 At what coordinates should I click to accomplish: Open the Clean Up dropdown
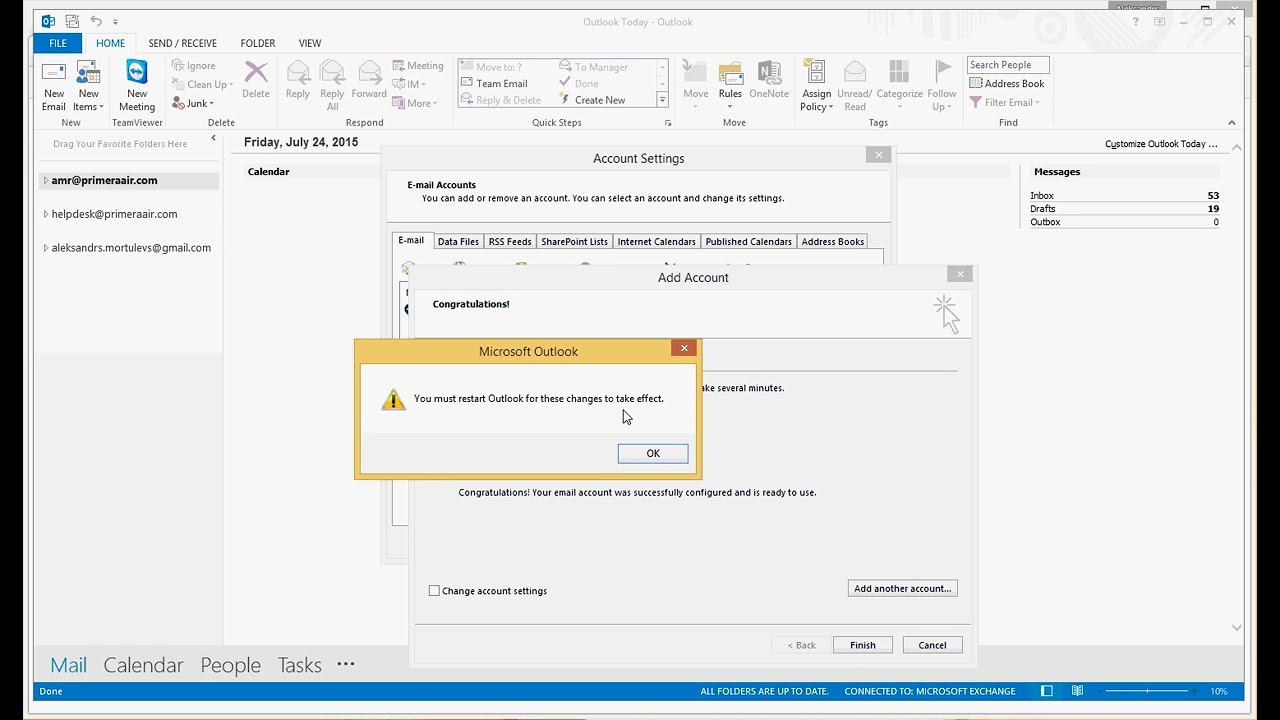[x=202, y=85]
